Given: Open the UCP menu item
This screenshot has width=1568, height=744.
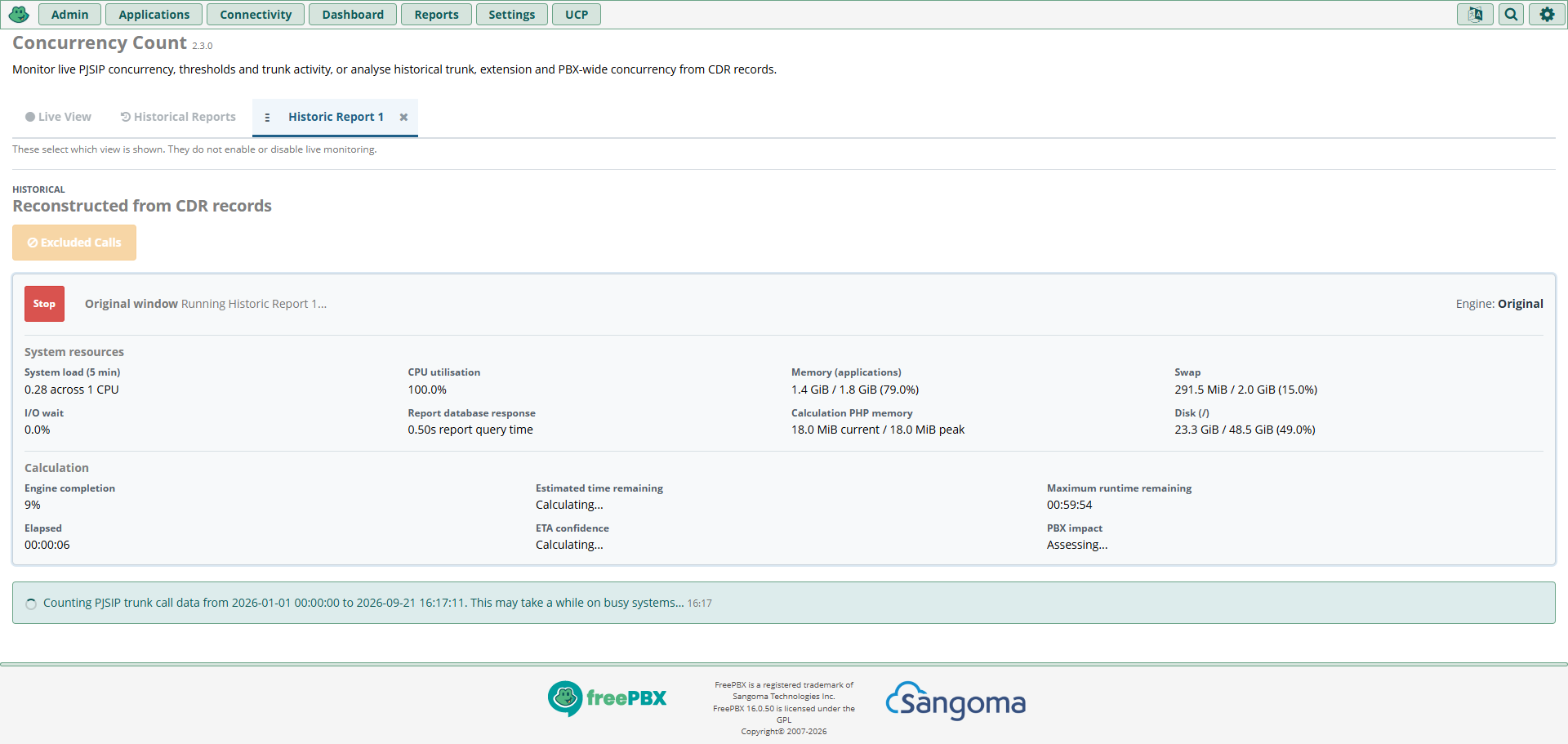Looking at the screenshot, I should coord(577,15).
